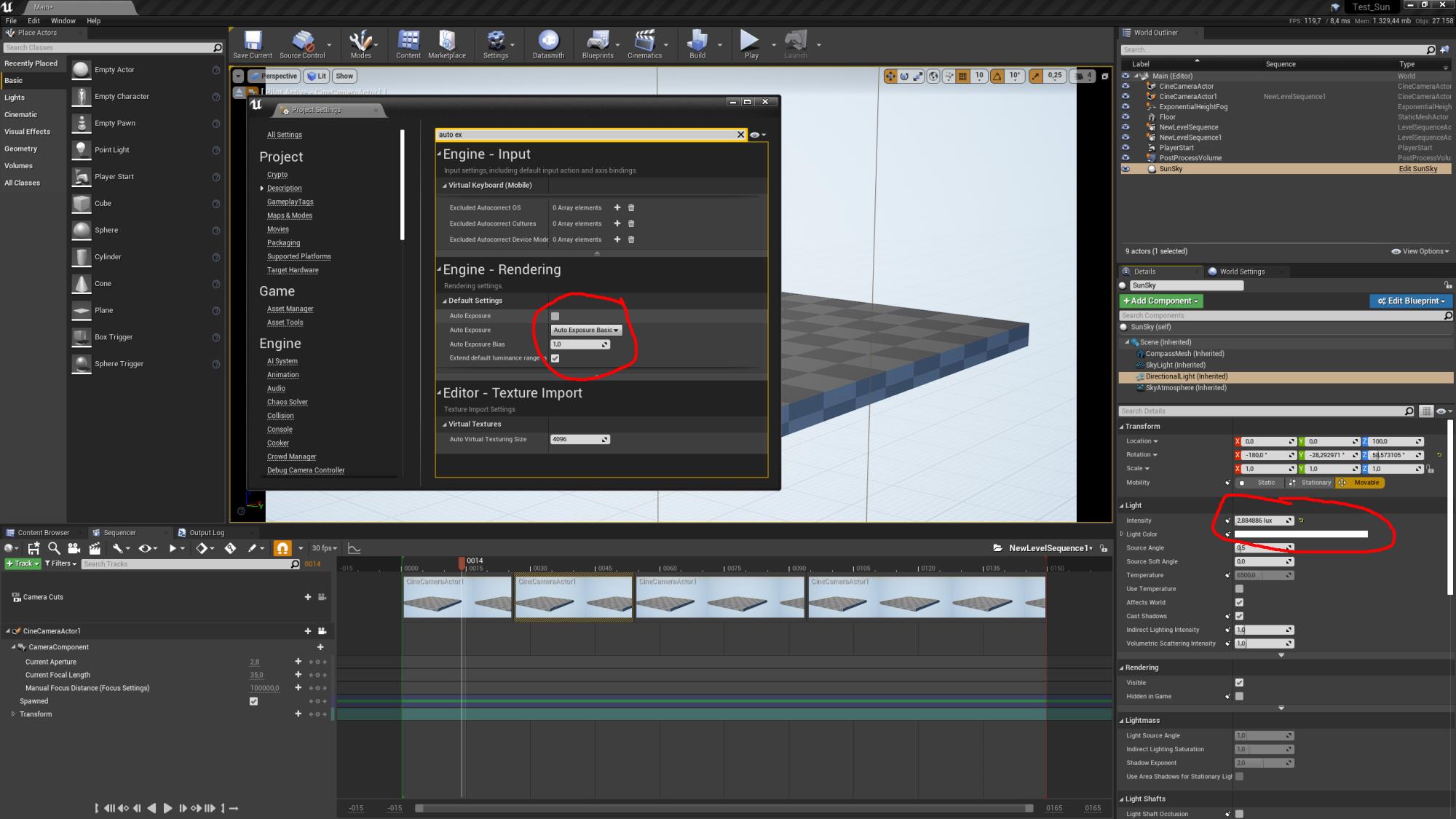Toggle the Affects World checkbox
Image resolution: width=1456 pixels, height=819 pixels.
[1239, 603]
